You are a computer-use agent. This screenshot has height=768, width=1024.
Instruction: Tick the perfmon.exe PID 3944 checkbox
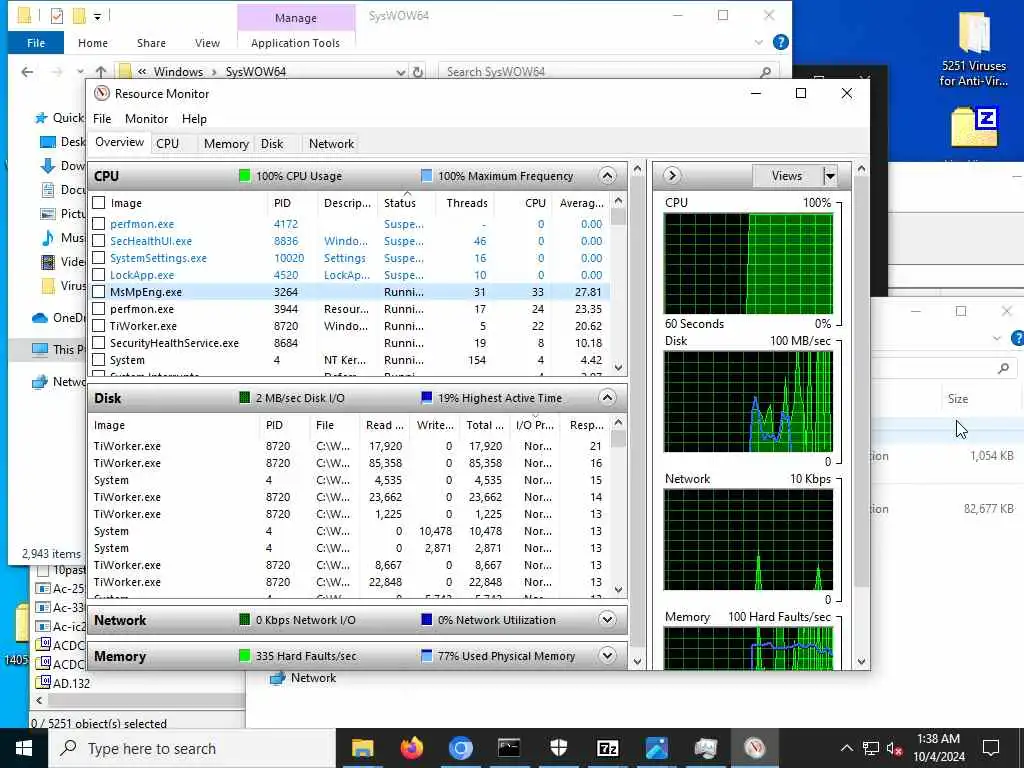pyautogui.click(x=99, y=309)
